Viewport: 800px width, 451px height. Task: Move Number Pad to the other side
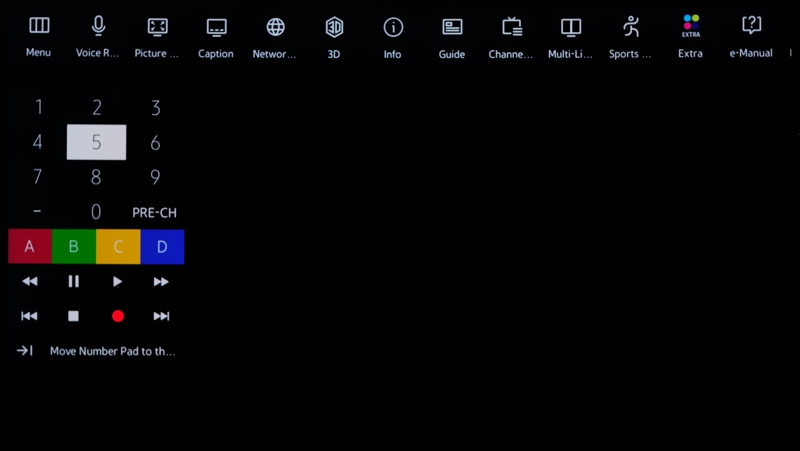(x=96, y=351)
